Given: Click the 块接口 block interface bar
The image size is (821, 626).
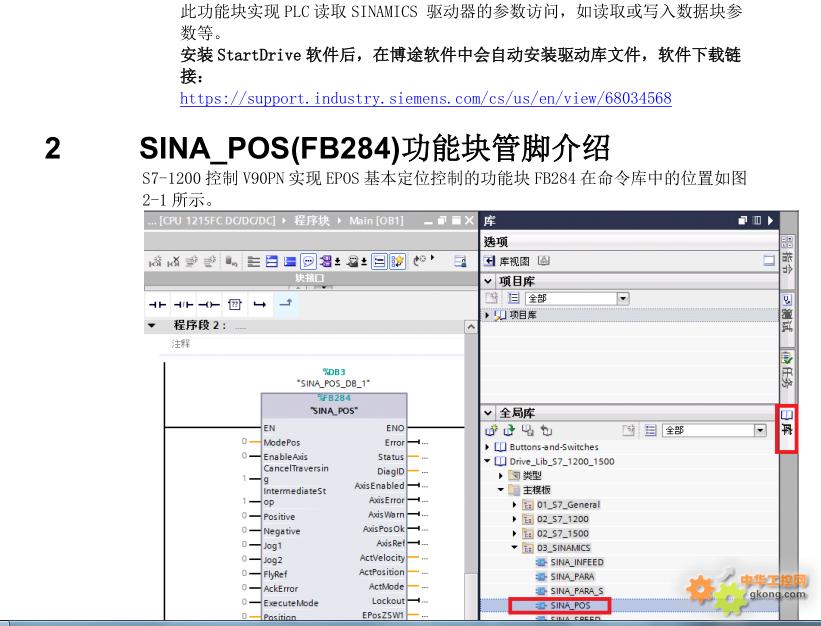Looking at the screenshot, I should (310, 278).
